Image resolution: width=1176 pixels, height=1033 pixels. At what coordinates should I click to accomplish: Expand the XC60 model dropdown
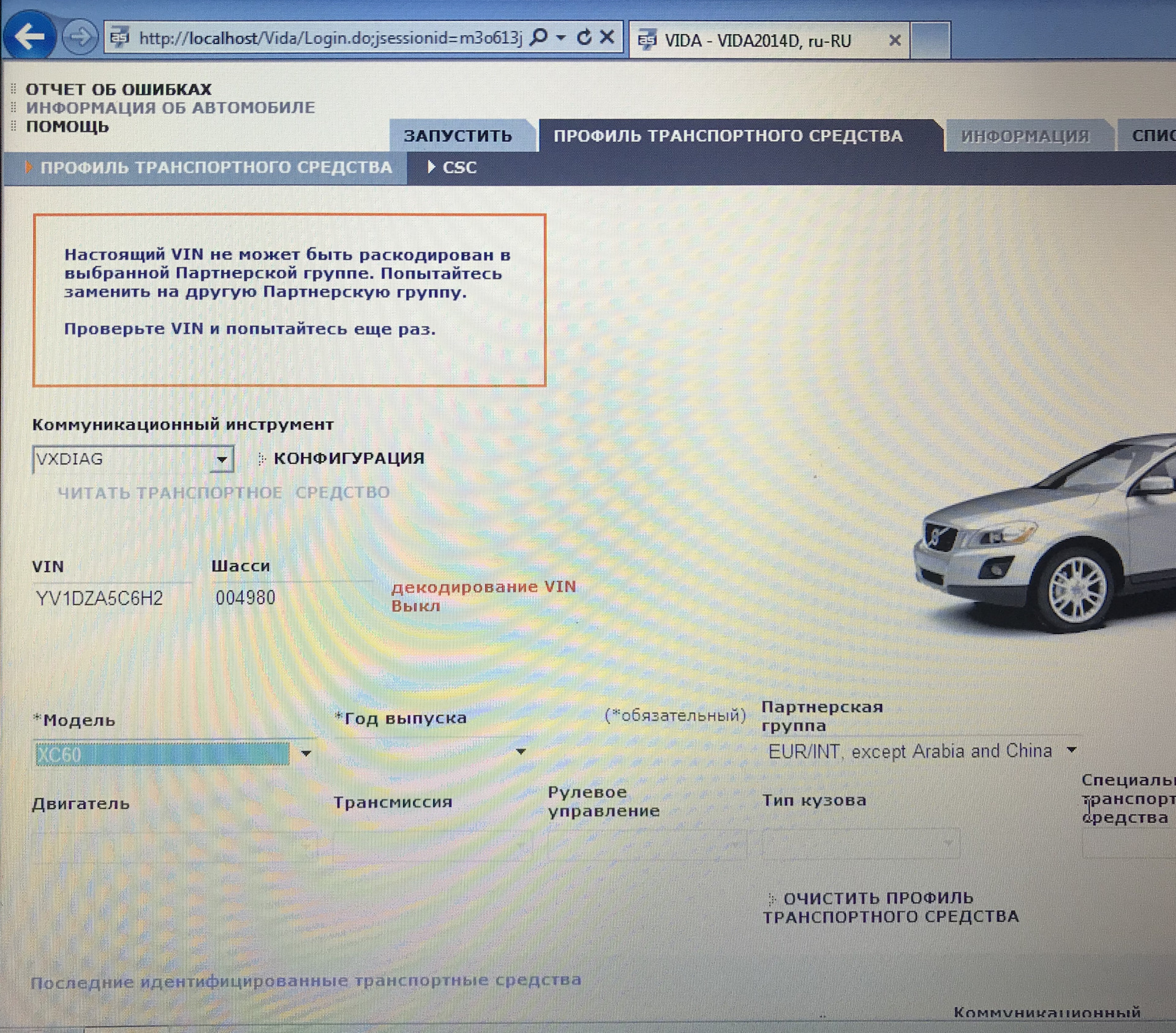(x=306, y=753)
